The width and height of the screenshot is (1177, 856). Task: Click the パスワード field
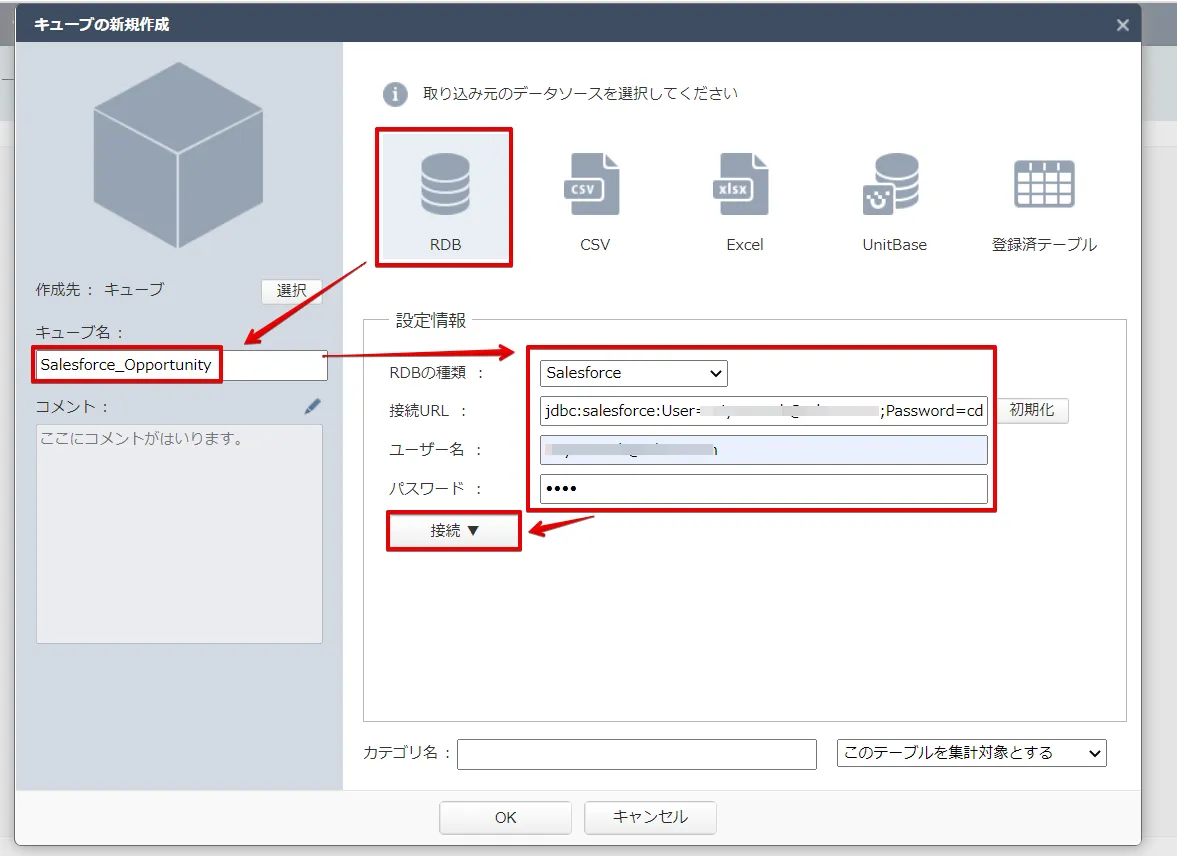[x=763, y=489]
